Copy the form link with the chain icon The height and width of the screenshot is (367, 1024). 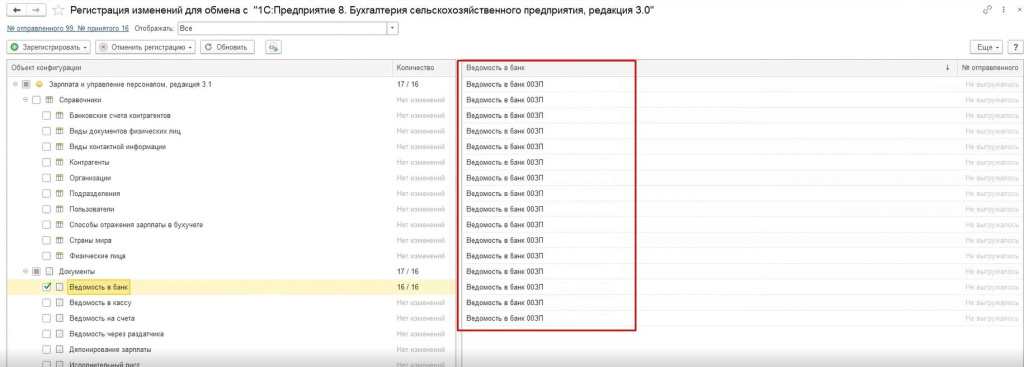(987, 10)
